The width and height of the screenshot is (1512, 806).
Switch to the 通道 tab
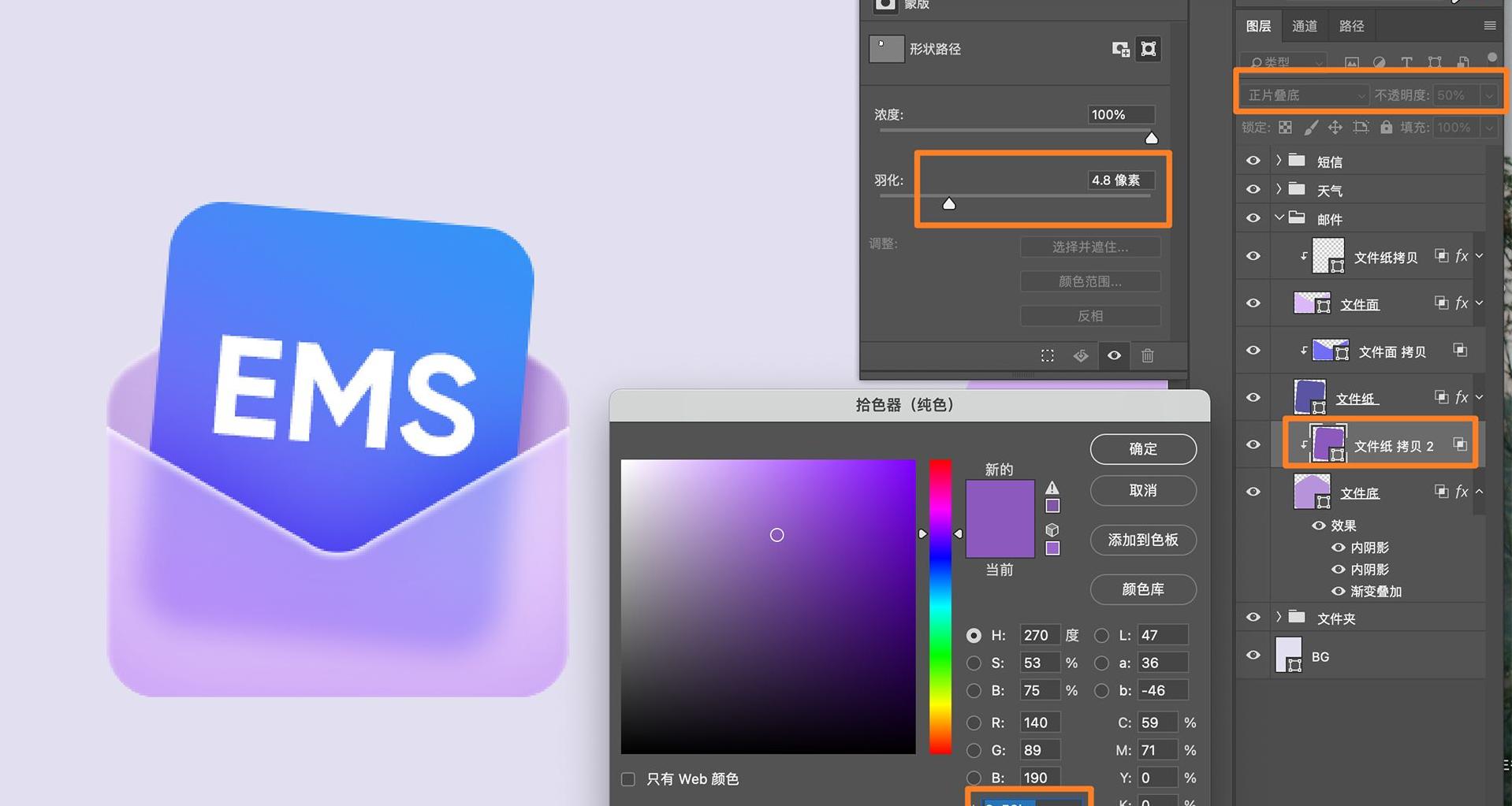pos(1304,25)
